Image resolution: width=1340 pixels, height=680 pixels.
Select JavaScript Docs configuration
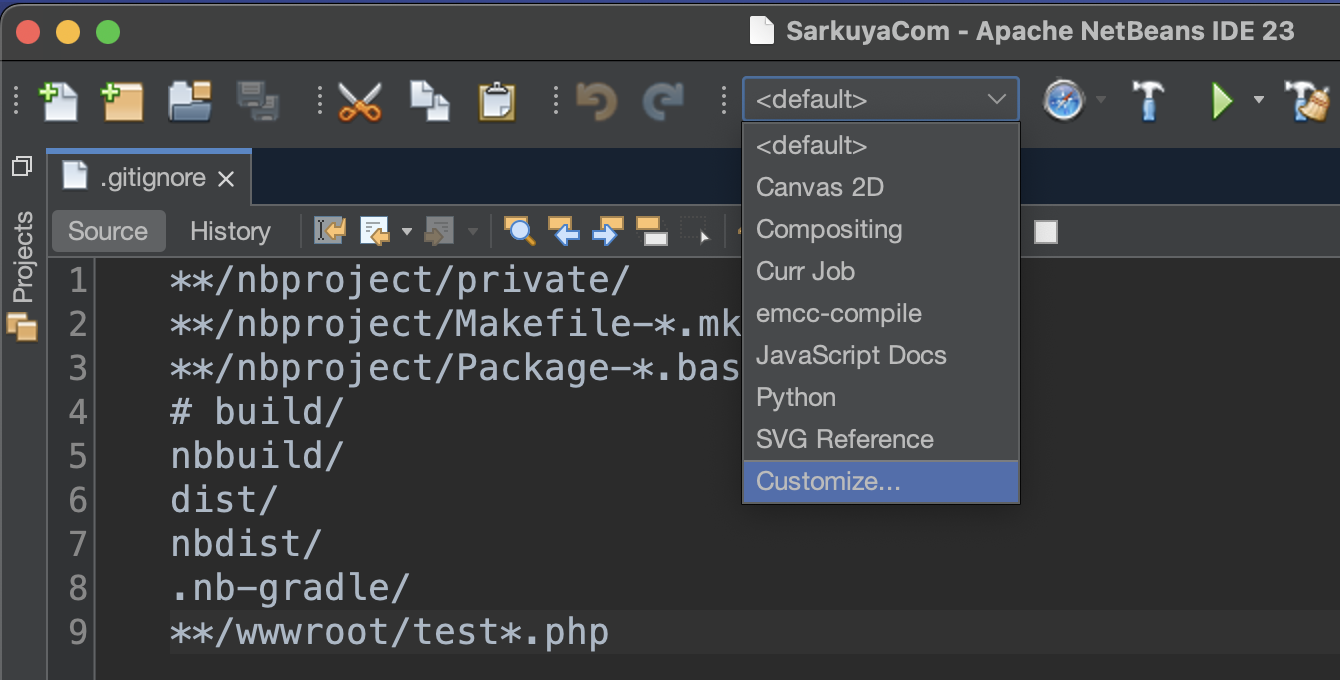pyautogui.click(x=881, y=355)
